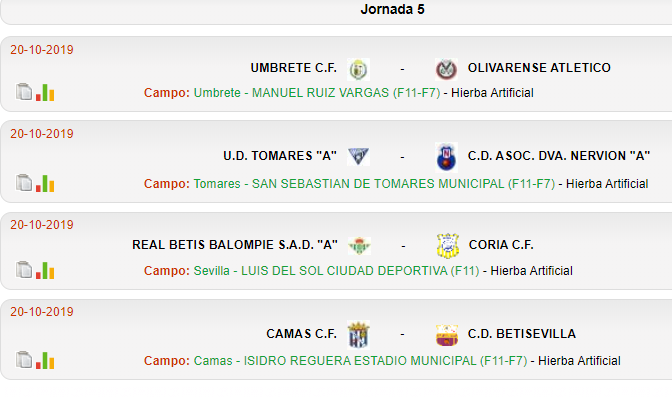Select team name CAMAS C.F.
The image size is (672, 397).
[x=301, y=334]
